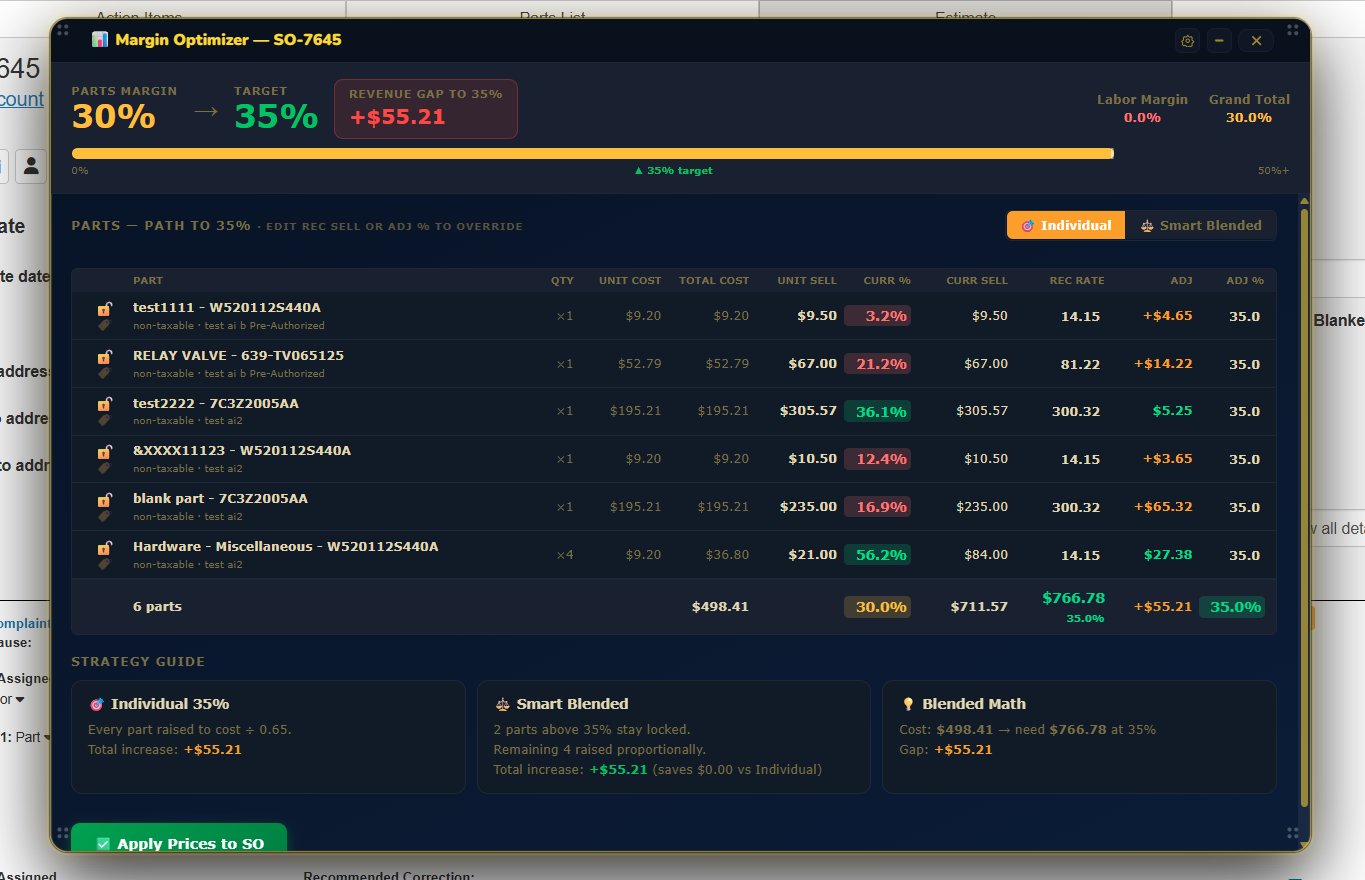Click the Revenue Gap to 35% box
Viewport: 1365px width, 880px height.
pos(426,108)
